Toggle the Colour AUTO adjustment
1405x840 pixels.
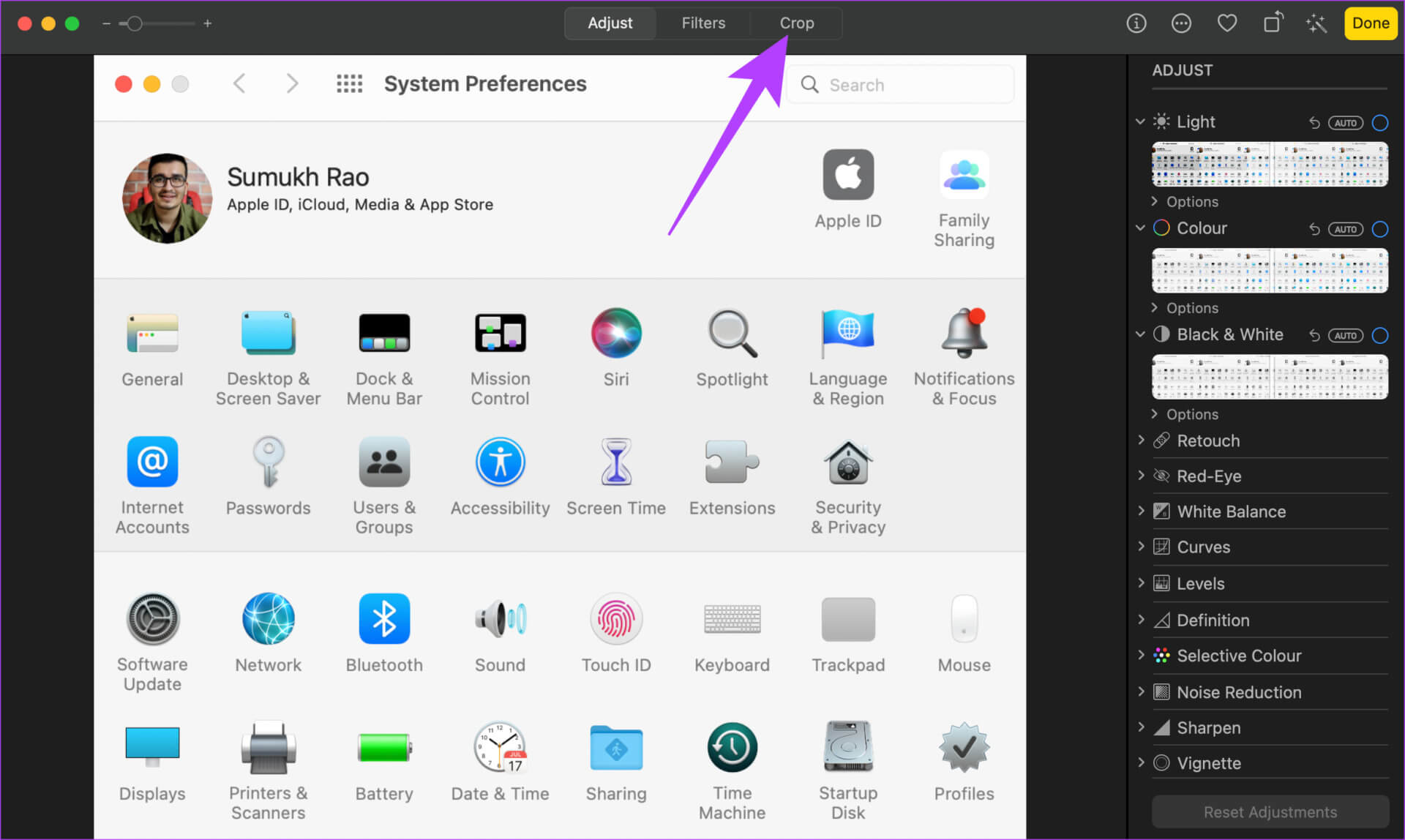coord(1346,228)
